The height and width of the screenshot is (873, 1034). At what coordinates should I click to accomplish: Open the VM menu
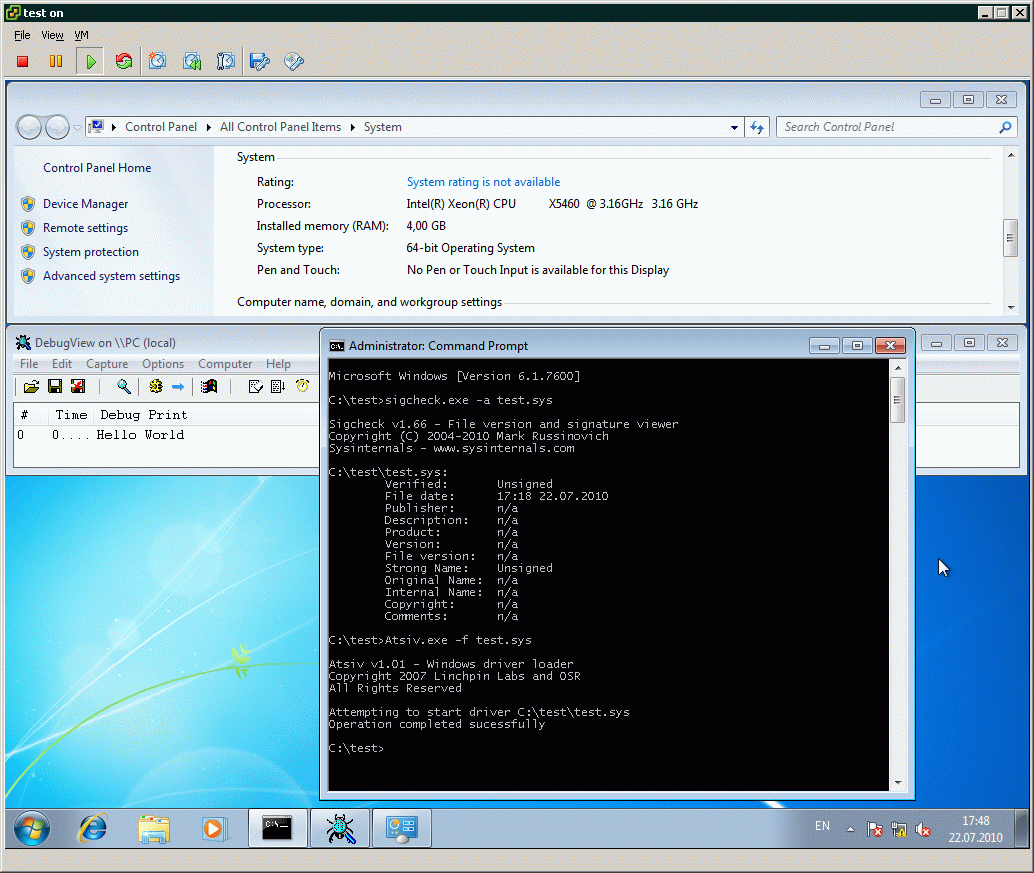(82, 35)
